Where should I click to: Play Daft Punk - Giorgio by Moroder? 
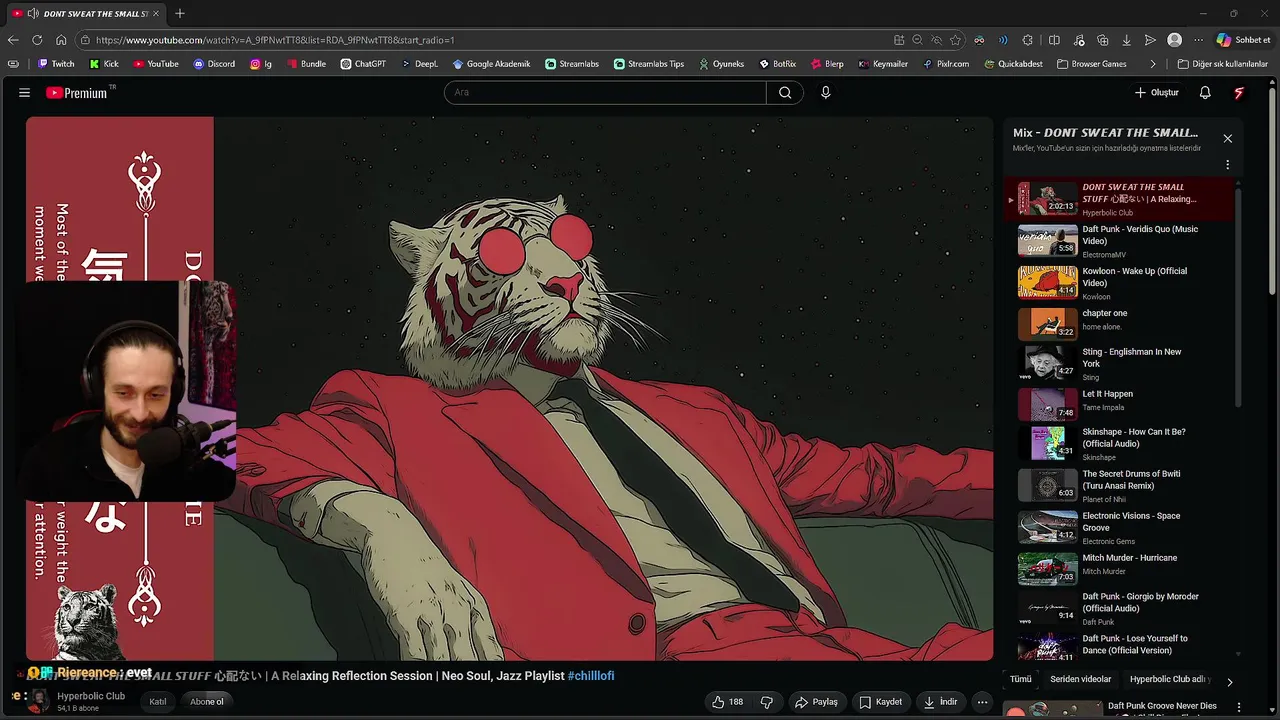(1120, 608)
